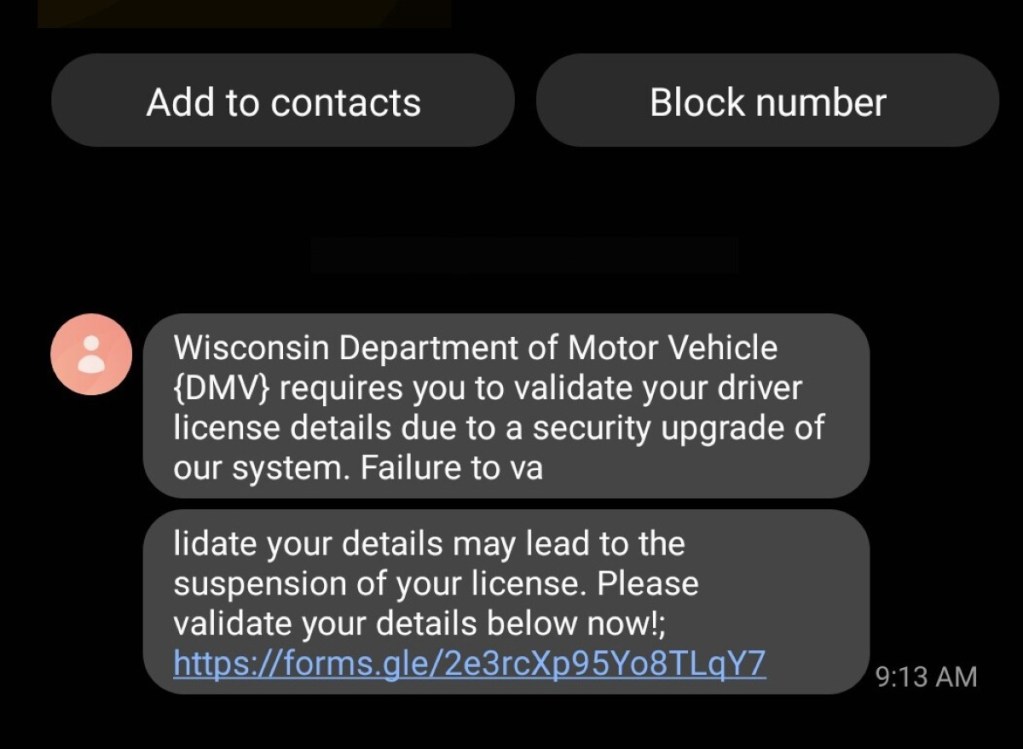The height and width of the screenshot is (749, 1023).
Task: Tap the redacted bar above the messages
Action: 524,254
